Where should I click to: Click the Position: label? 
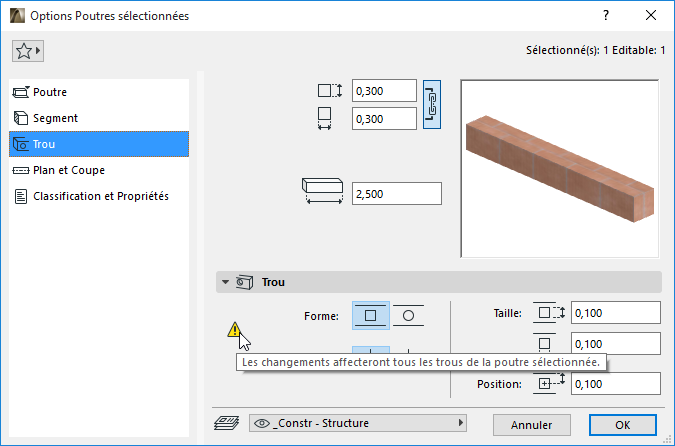coord(499,384)
